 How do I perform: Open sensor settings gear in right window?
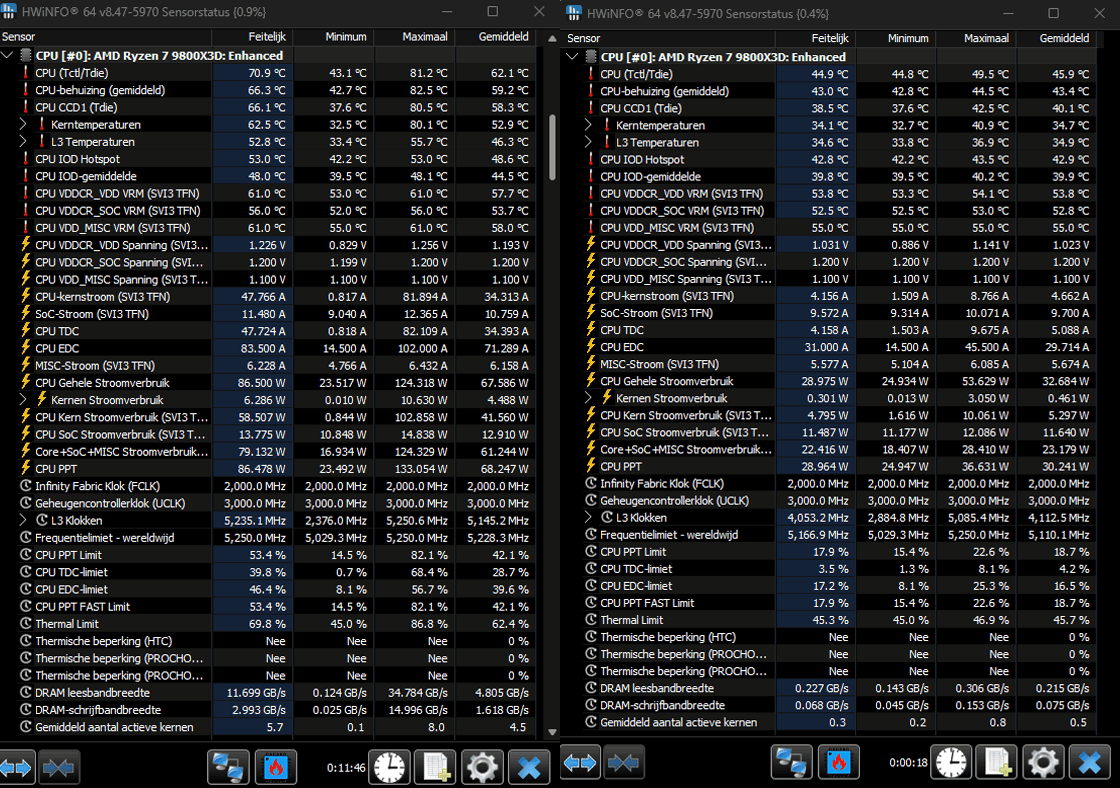click(1043, 763)
